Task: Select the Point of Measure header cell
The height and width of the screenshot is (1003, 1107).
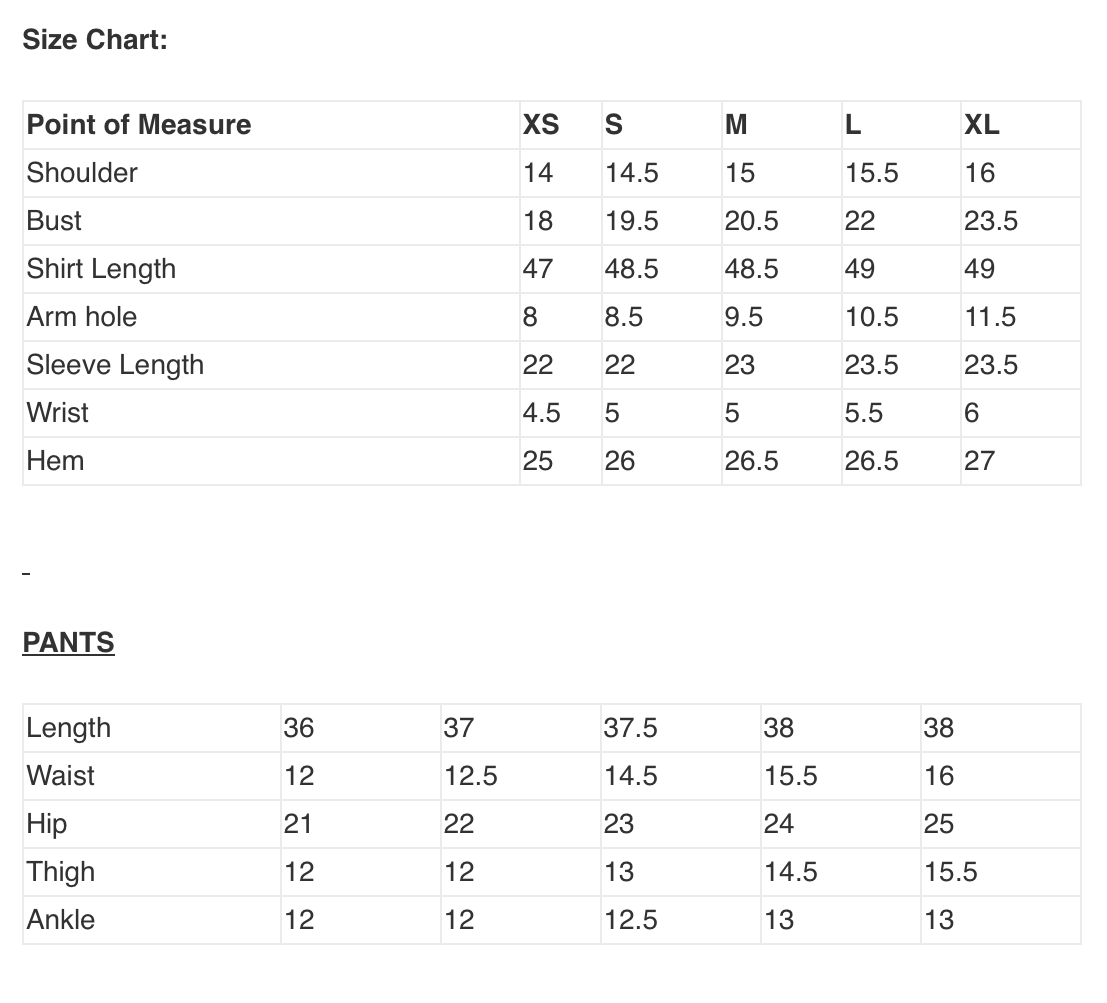Action: click(x=139, y=125)
